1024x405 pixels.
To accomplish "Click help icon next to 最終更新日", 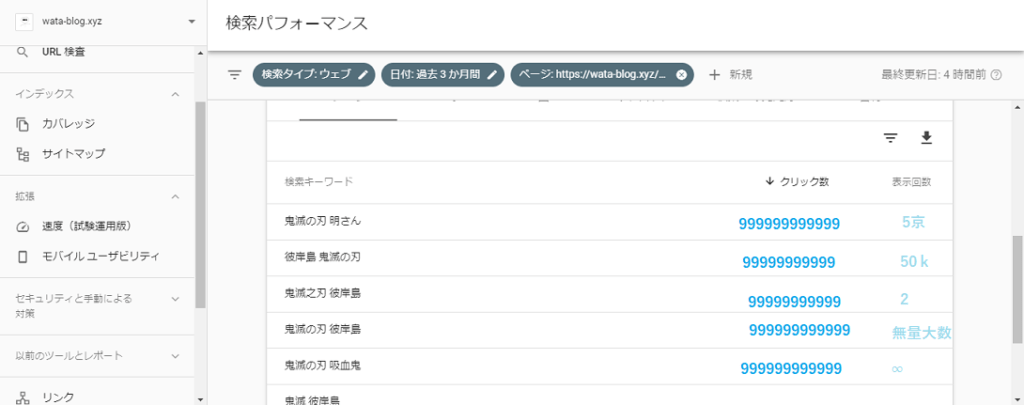I will tap(996, 74).
